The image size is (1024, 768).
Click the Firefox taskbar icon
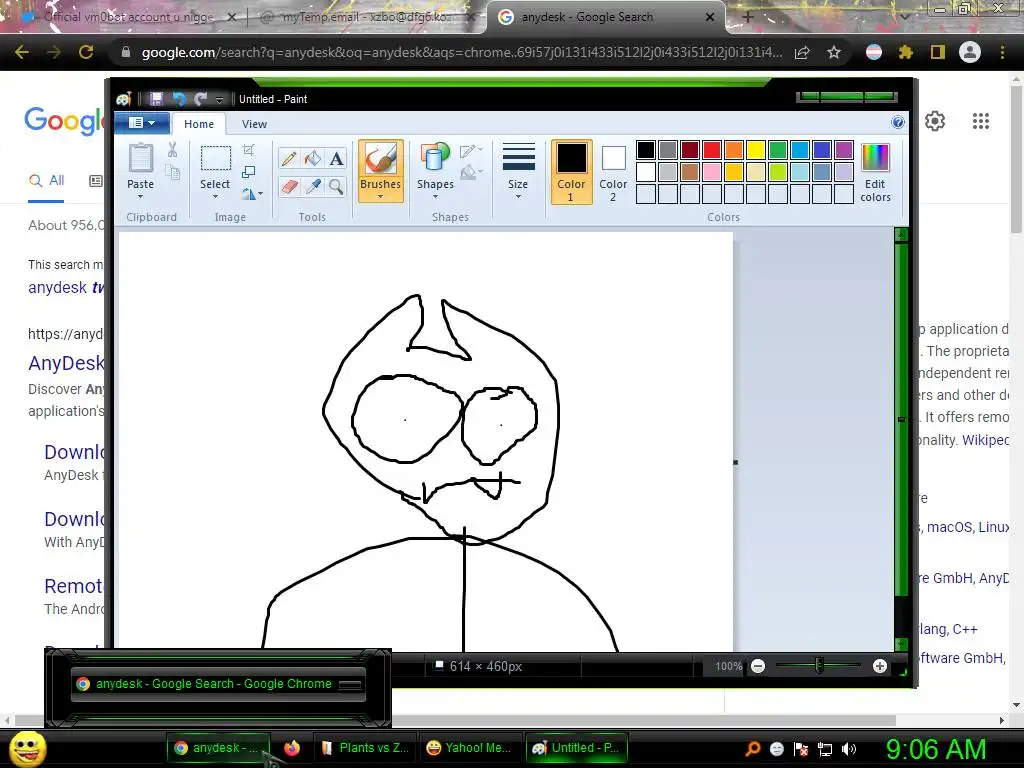[291, 748]
